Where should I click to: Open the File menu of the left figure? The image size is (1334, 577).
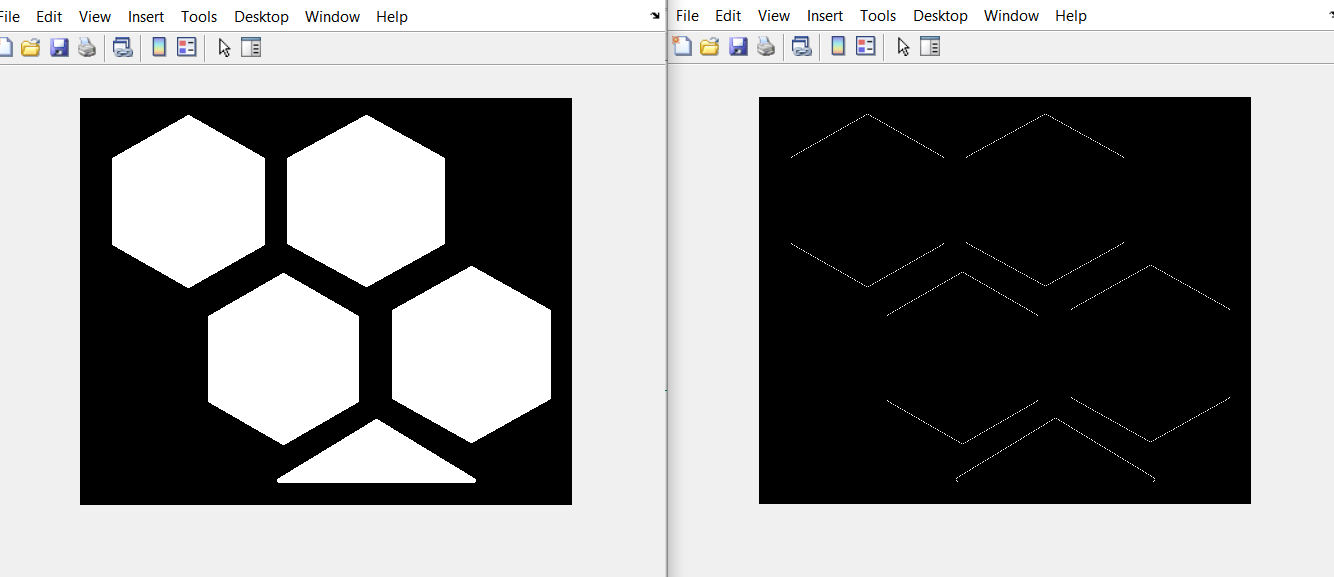tap(9, 16)
